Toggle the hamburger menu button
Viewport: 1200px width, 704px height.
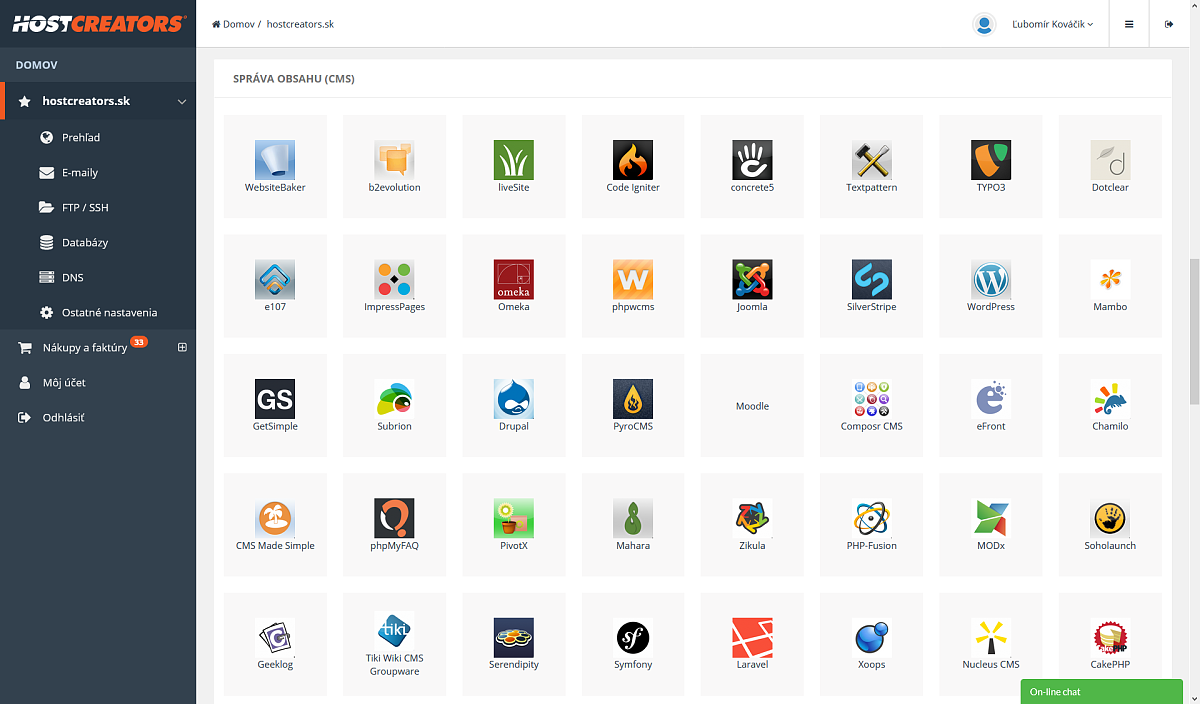click(1129, 24)
